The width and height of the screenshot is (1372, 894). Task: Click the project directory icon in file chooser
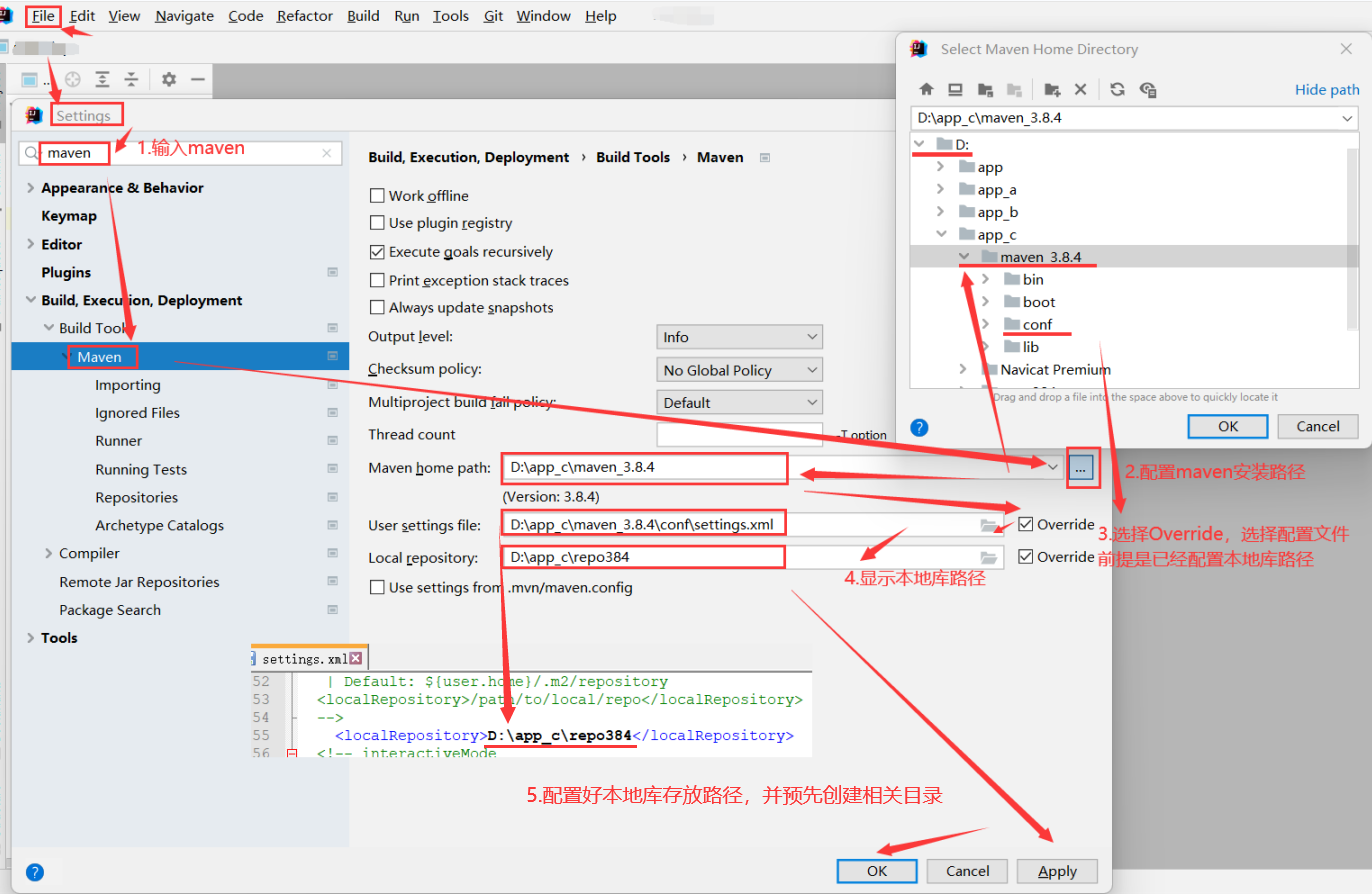tap(985, 89)
